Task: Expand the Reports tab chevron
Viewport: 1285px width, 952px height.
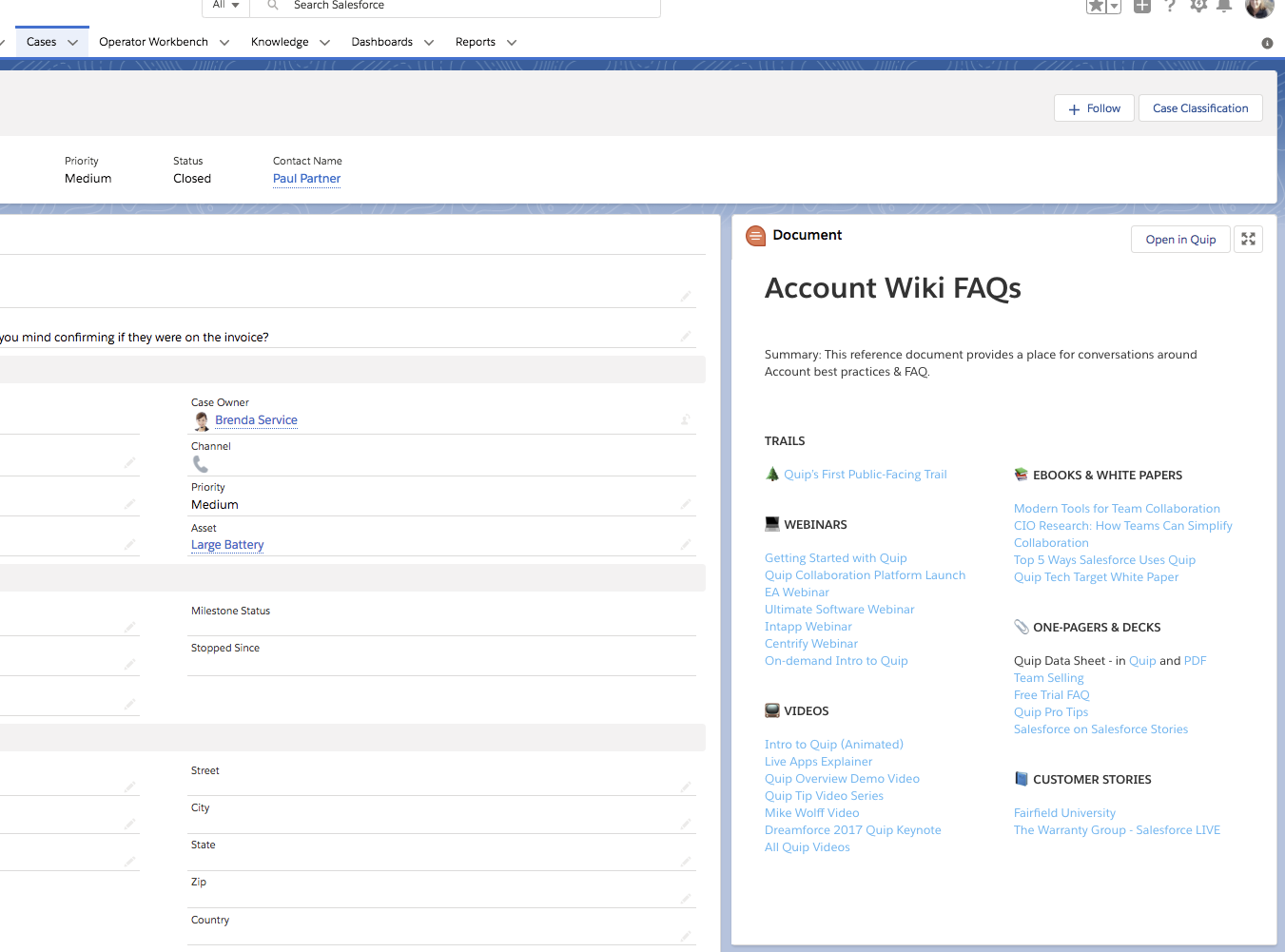Action: coord(512,43)
